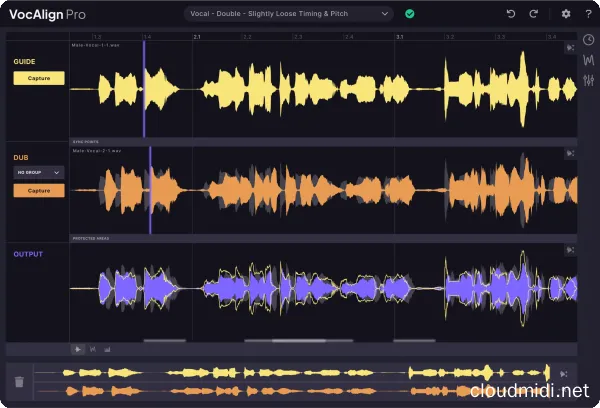Image resolution: width=600 pixels, height=408 pixels.
Task: Click bar marker 2.1 on the ruler
Action: pyautogui.click(x=197, y=37)
